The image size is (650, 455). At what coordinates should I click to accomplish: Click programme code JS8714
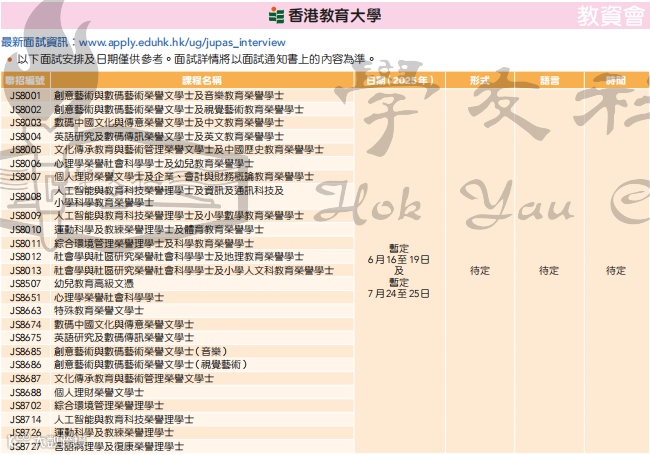pos(25,419)
